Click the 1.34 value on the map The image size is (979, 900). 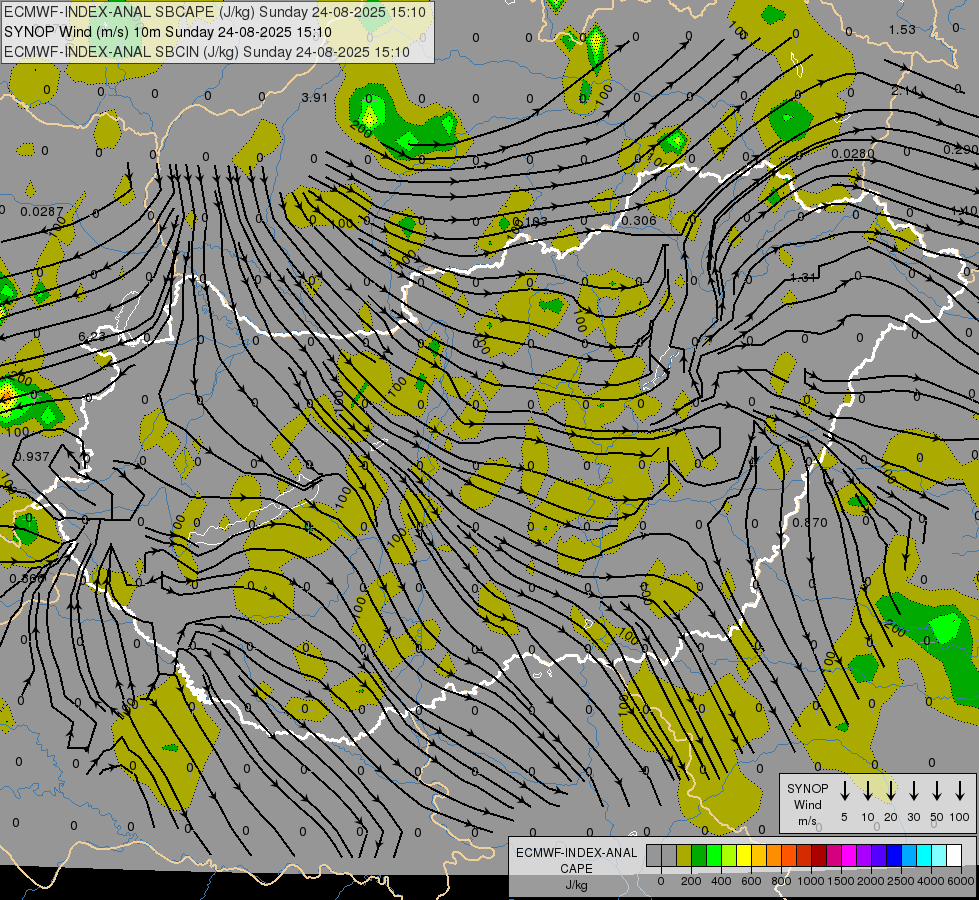click(803, 277)
